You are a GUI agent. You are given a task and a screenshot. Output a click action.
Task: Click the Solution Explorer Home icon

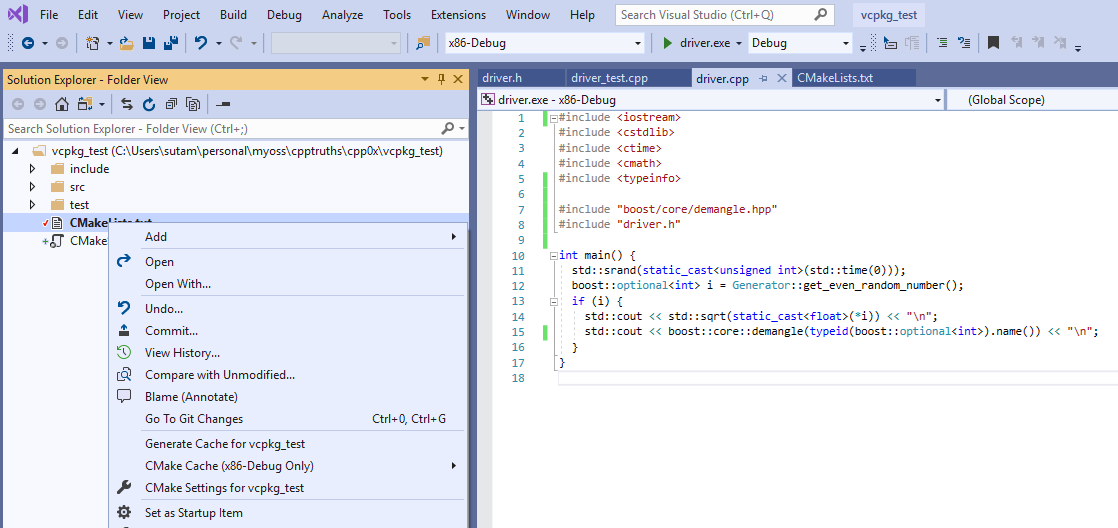[x=62, y=105]
